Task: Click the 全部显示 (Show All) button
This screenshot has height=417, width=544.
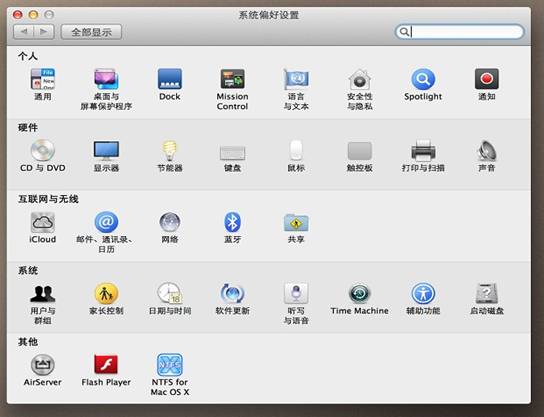Action: [92, 32]
